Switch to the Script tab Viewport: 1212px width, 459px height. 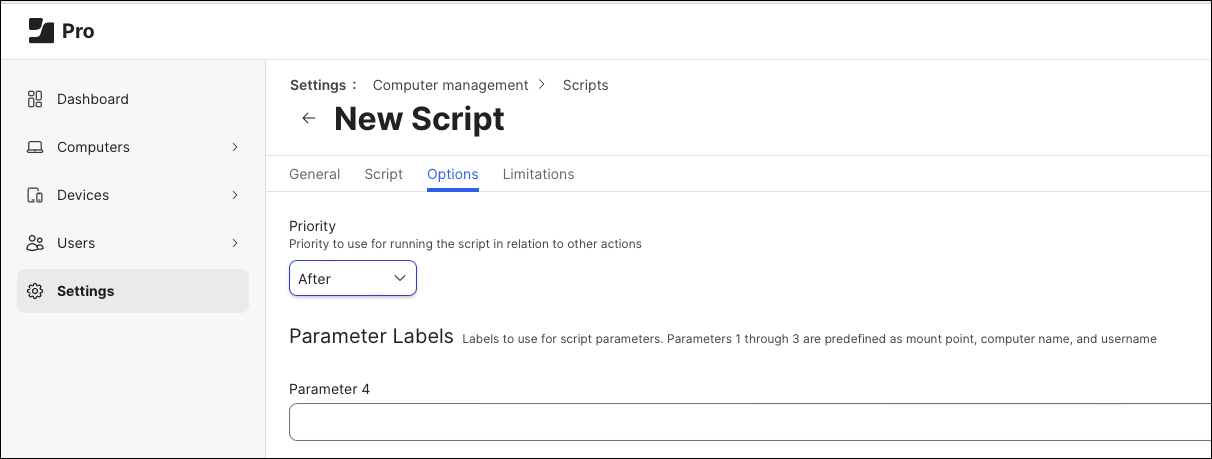click(383, 174)
